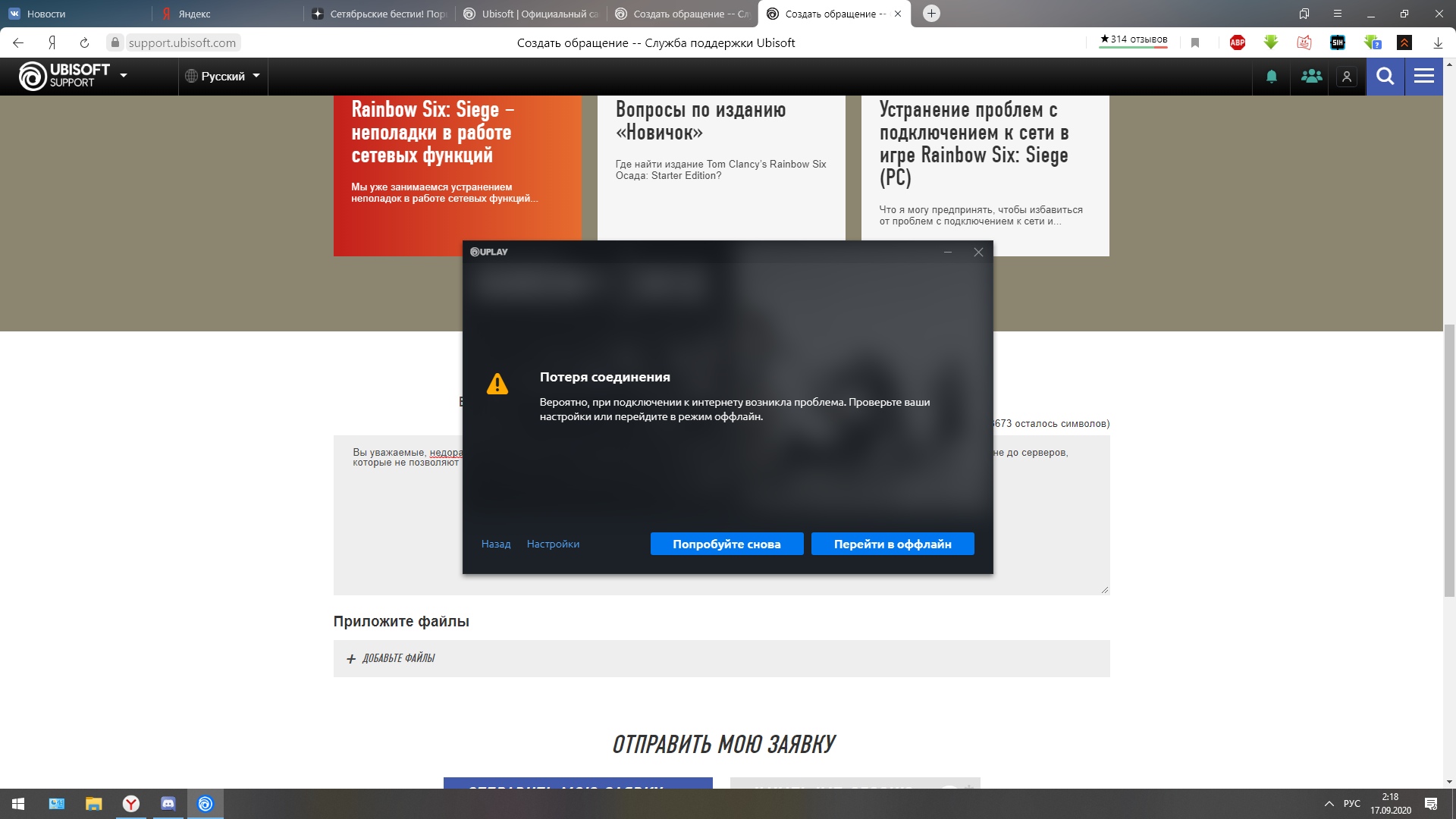Click Попробуйте снова in Uplay dialog
The width and height of the screenshot is (1456, 819).
click(726, 544)
